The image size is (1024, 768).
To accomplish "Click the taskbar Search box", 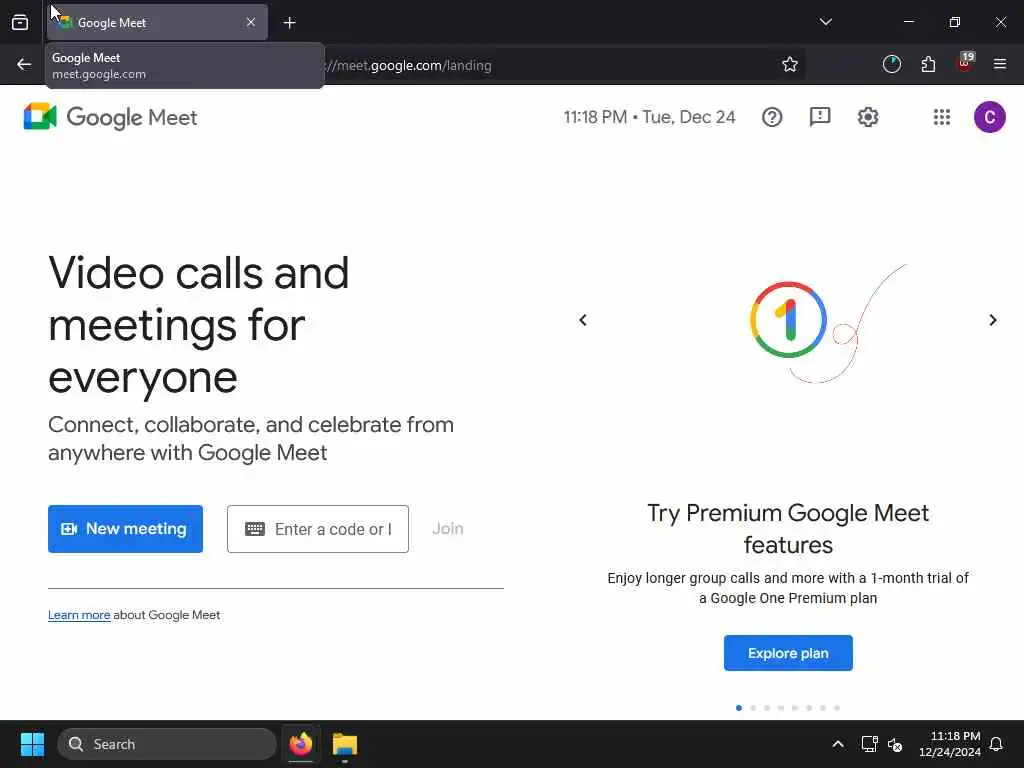I will tap(167, 744).
